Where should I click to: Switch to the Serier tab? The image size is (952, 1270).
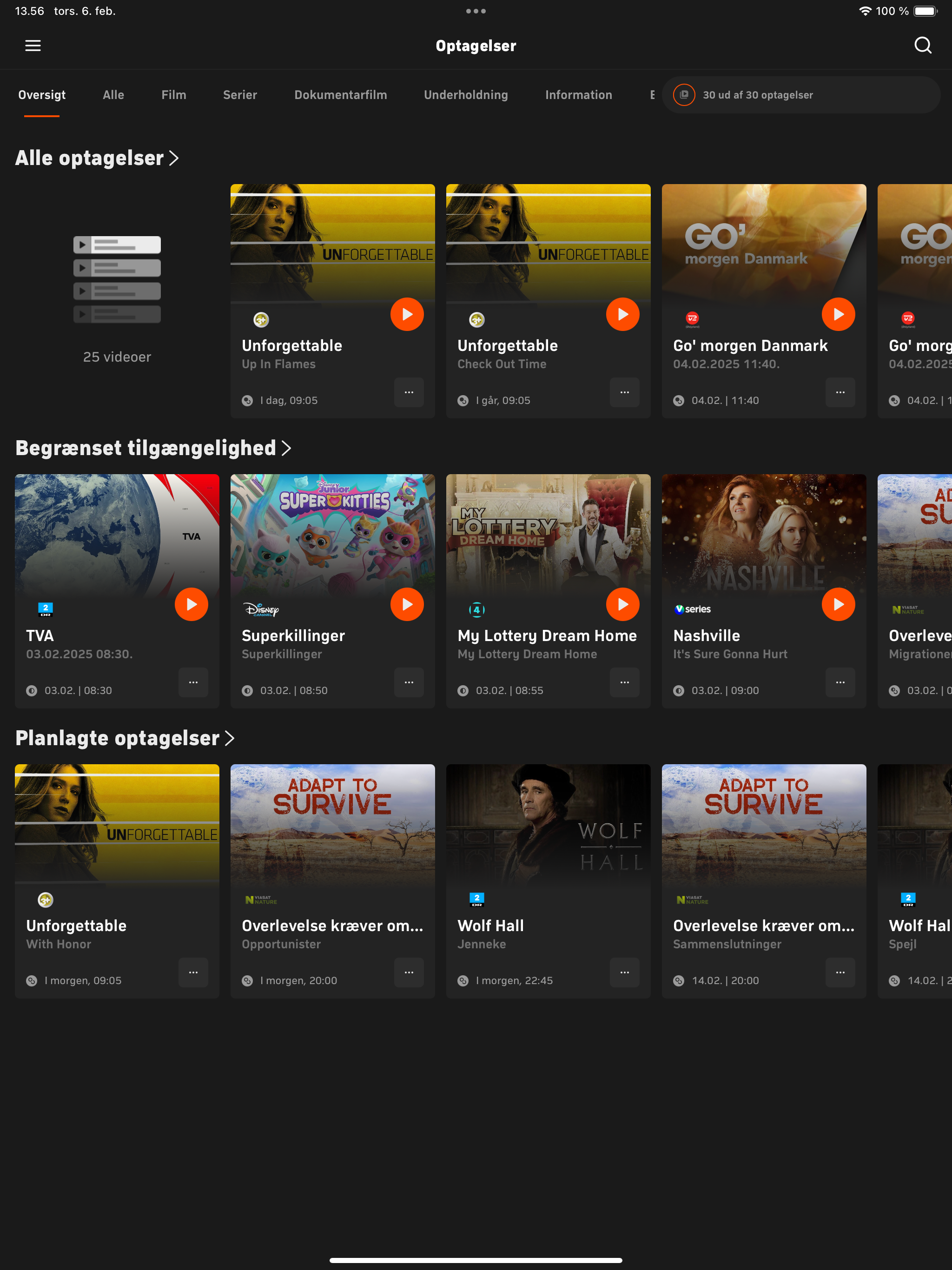[240, 95]
